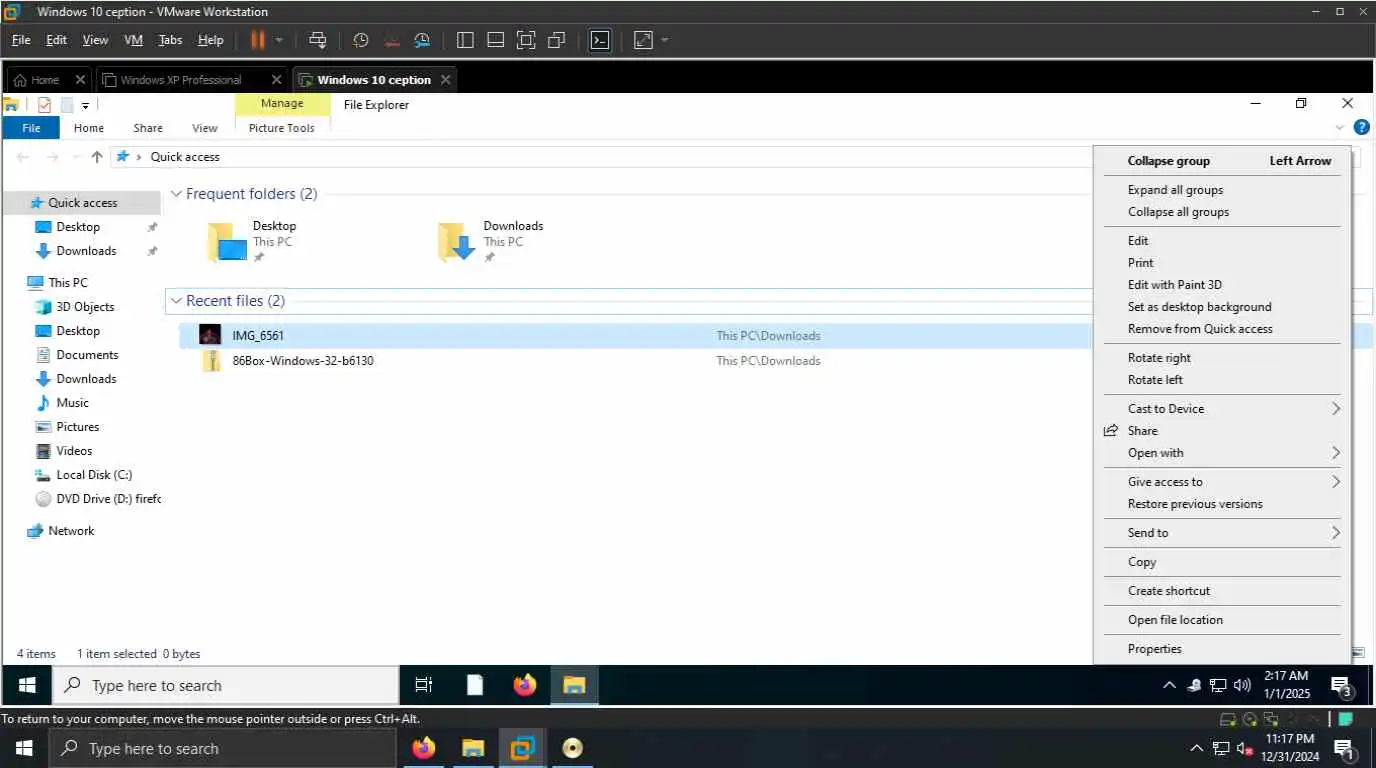Click the blank document icon on guest taskbar

(x=475, y=685)
